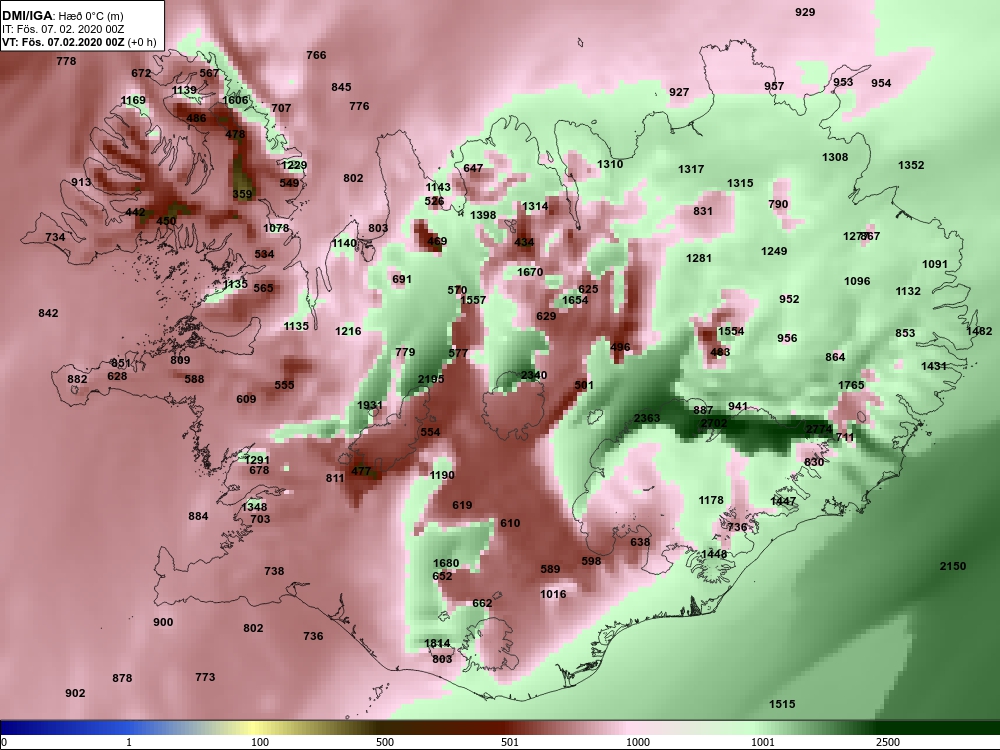1000x750 pixels.
Task: Pick the map value 496
Action: (x=620, y=348)
